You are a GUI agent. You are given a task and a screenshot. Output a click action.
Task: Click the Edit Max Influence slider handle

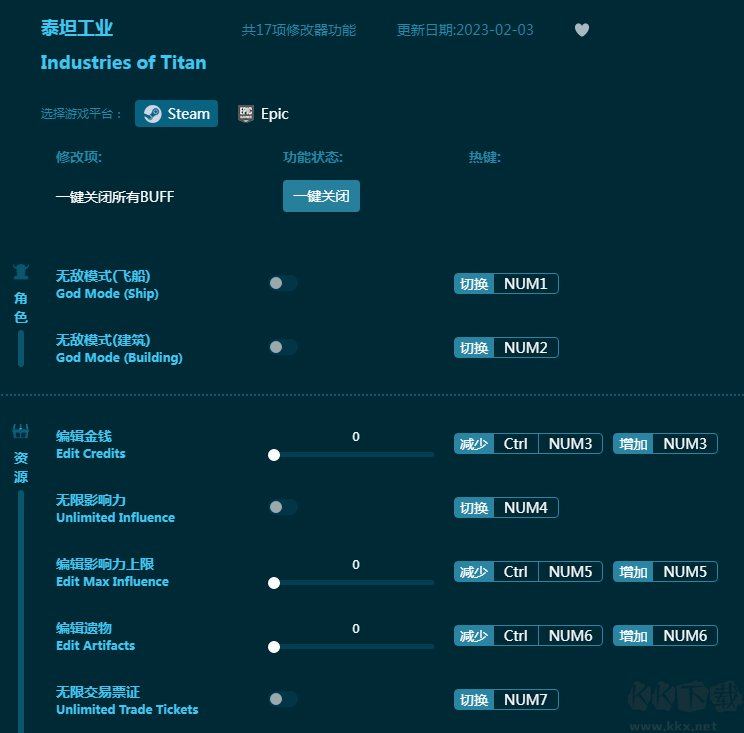point(274,583)
